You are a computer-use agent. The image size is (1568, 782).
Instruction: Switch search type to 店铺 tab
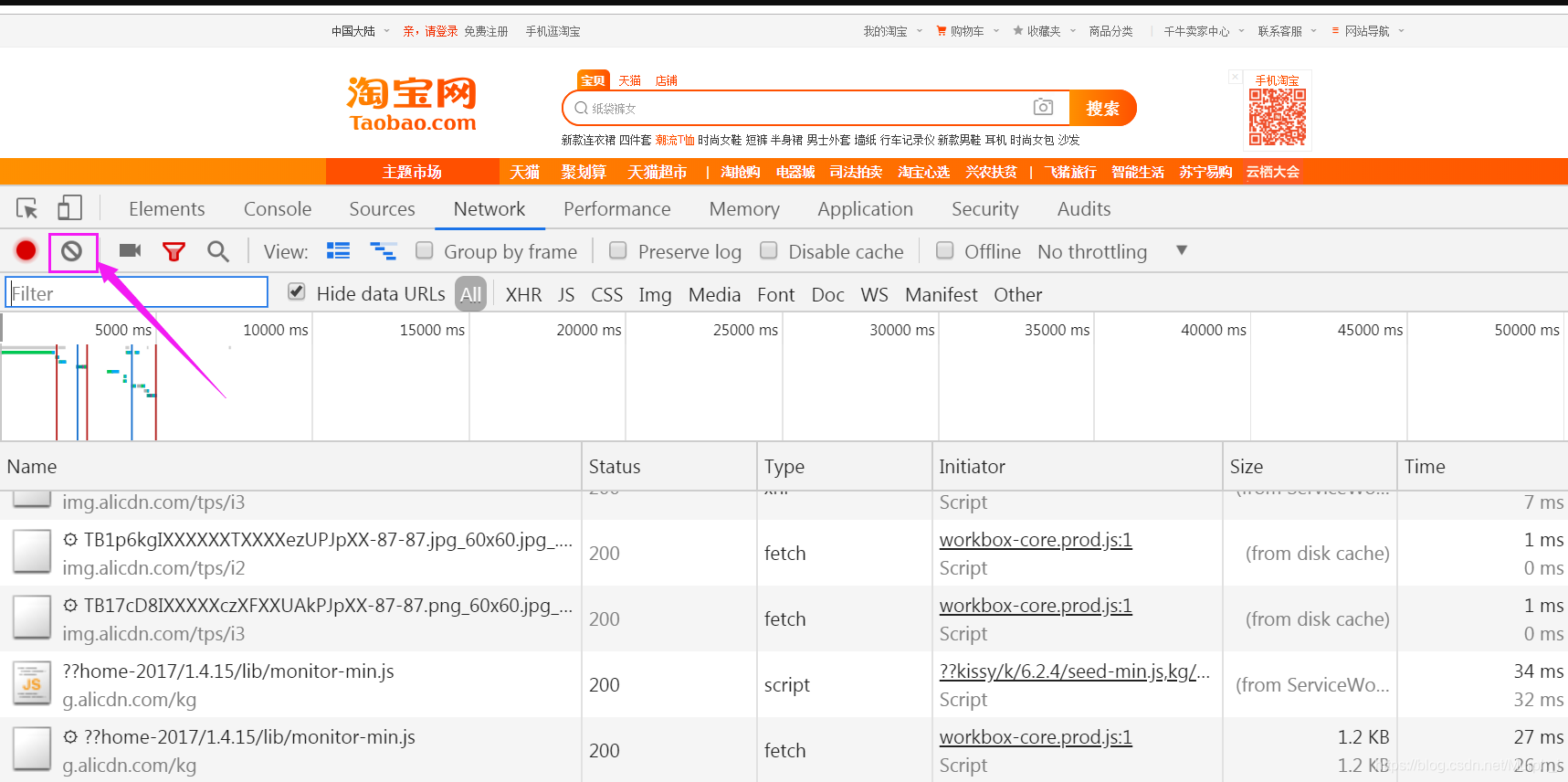(x=666, y=80)
